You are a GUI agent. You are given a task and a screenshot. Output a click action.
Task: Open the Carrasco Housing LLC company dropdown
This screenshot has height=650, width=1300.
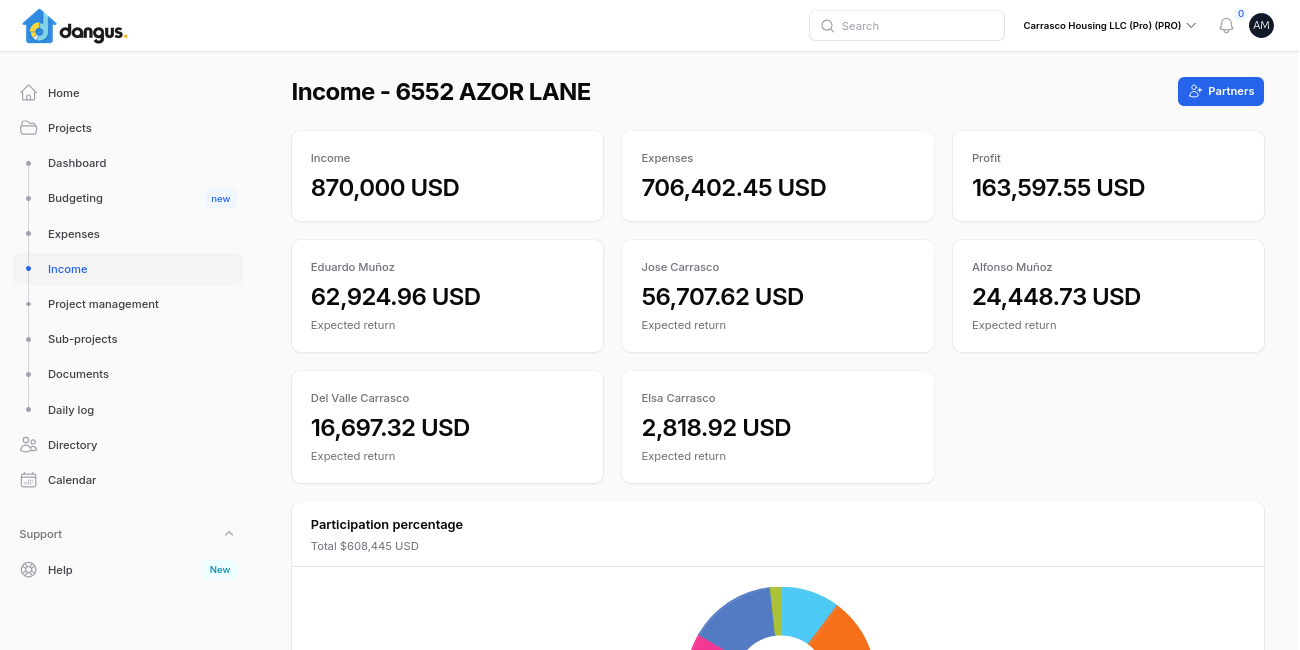[x=1110, y=26]
